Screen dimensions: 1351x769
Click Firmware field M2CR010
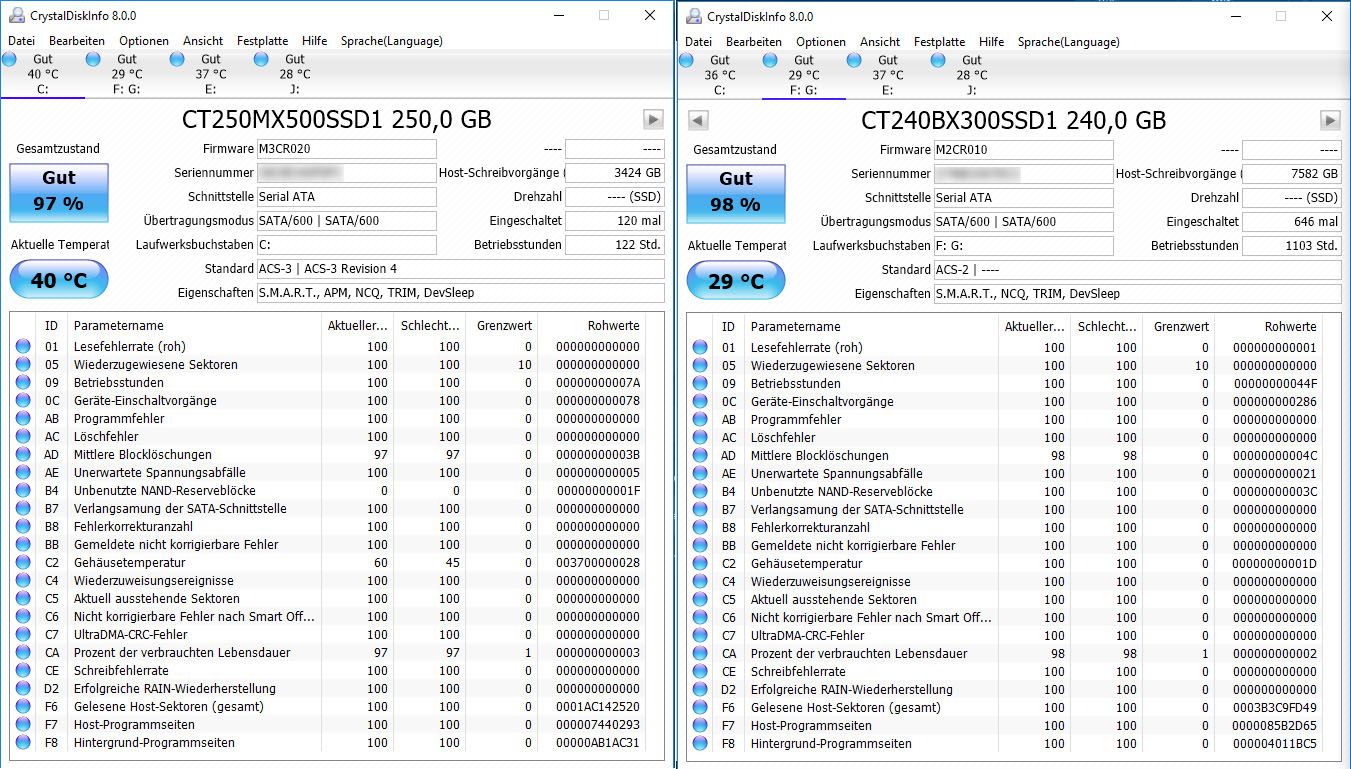pyautogui.click(x=1024, y=150)
